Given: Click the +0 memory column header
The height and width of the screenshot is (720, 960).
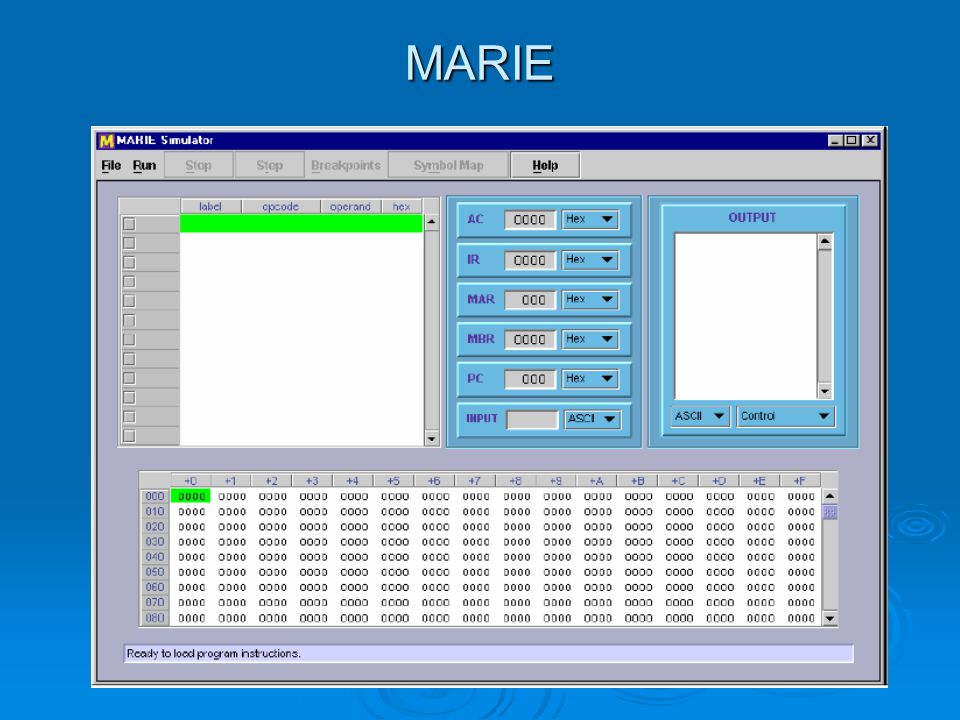Looking at the screenshot, I should pyautogui.click(x=190, y=481).
